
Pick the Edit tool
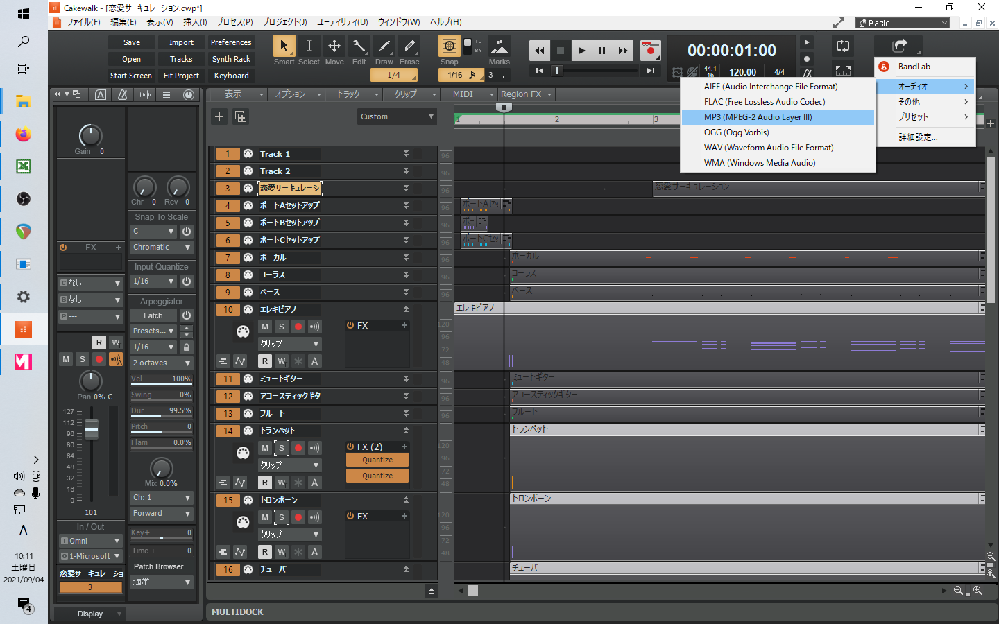pyautogui.click(x=359, y=47)
